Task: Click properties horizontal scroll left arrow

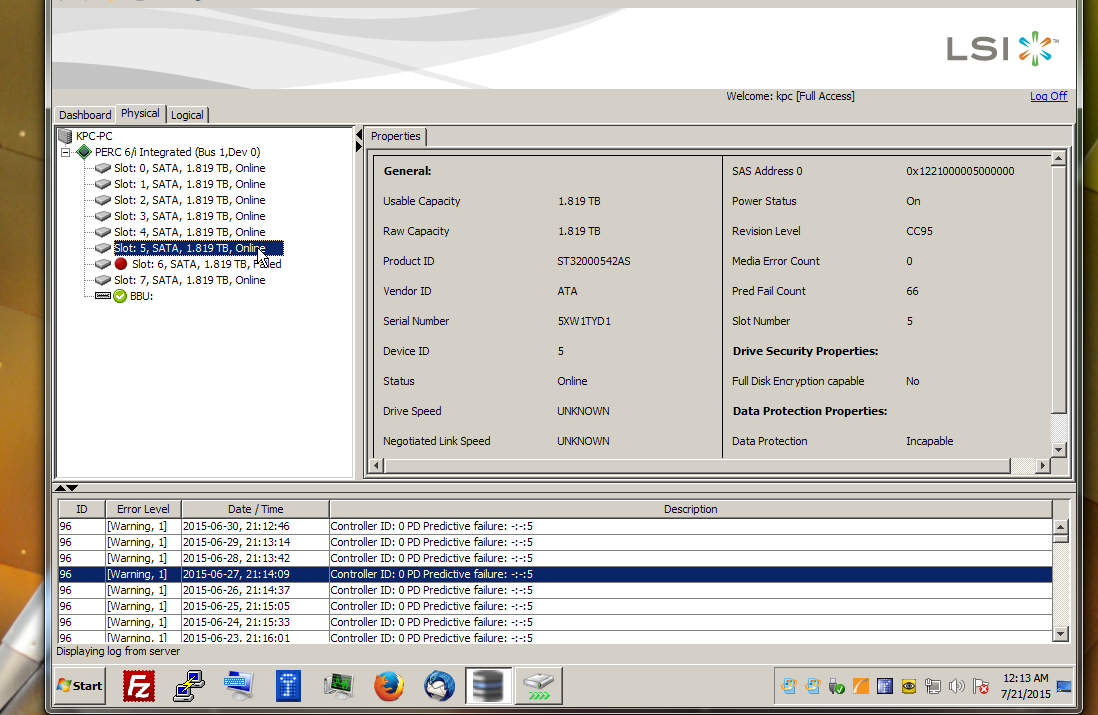Action: point(376,465)
